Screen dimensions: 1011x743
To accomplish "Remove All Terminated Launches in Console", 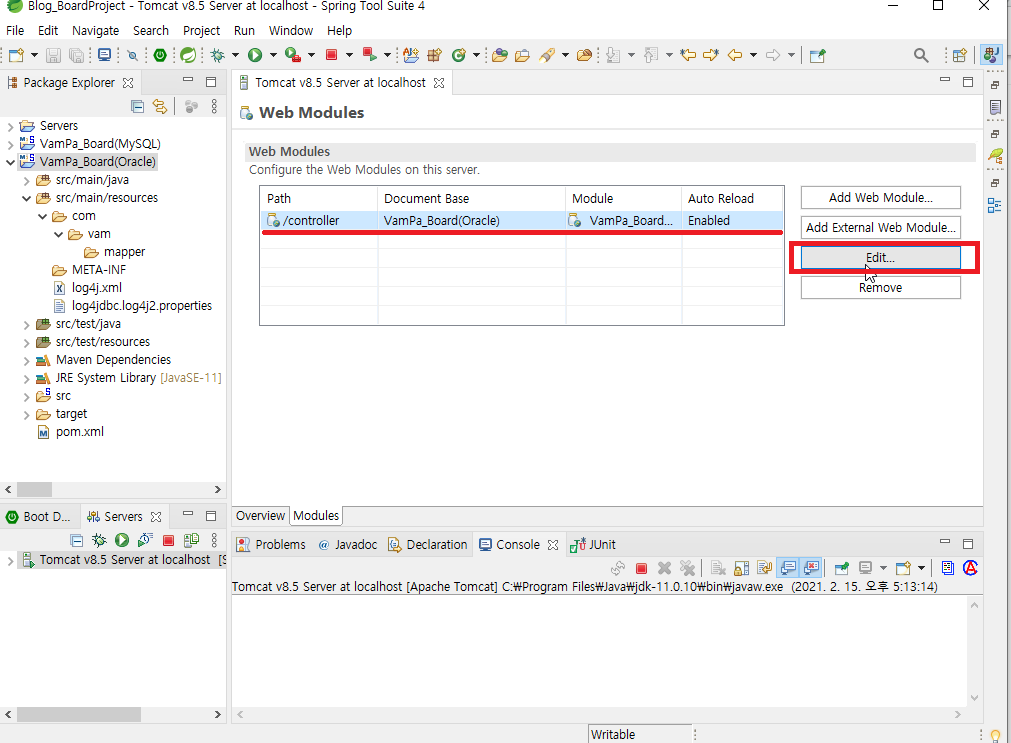I will pos(687,568).
